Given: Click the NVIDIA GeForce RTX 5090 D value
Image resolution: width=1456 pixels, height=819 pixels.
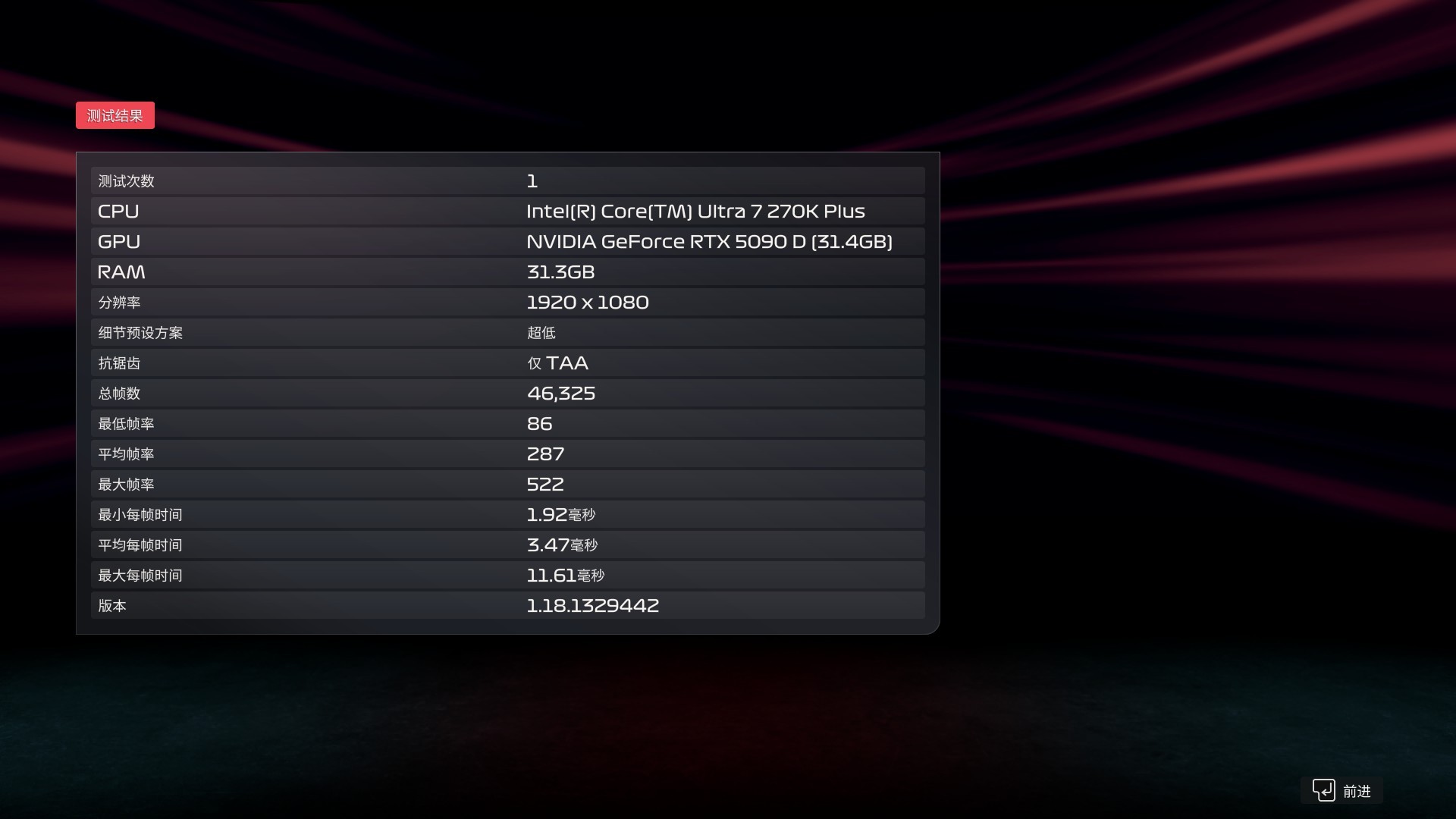Looking at the screenshot, I should pyautogui.click(x=708, y=242).
